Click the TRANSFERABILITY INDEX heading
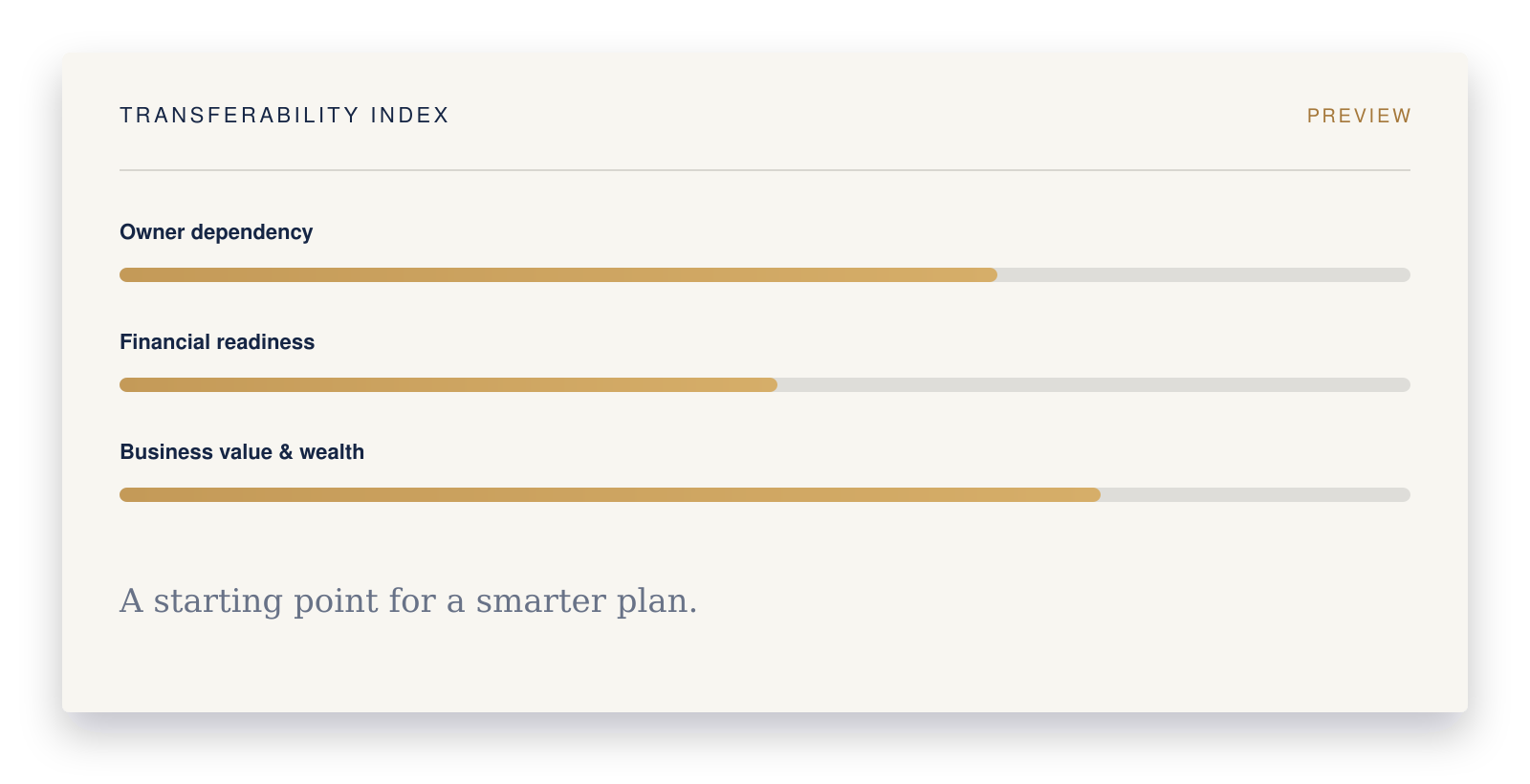Image resolution: width=1530 pixels, height=784 pixels. point(284,115)
